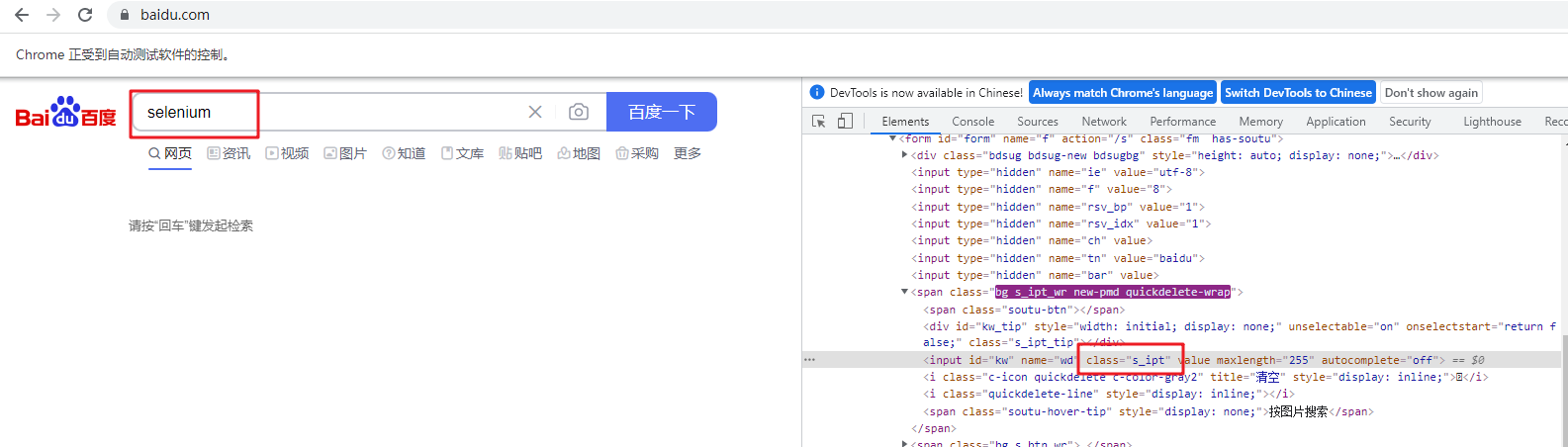The image size is (1568, 447).
Task: Open the Console tab in DevTools
Action: coord(973,122)
